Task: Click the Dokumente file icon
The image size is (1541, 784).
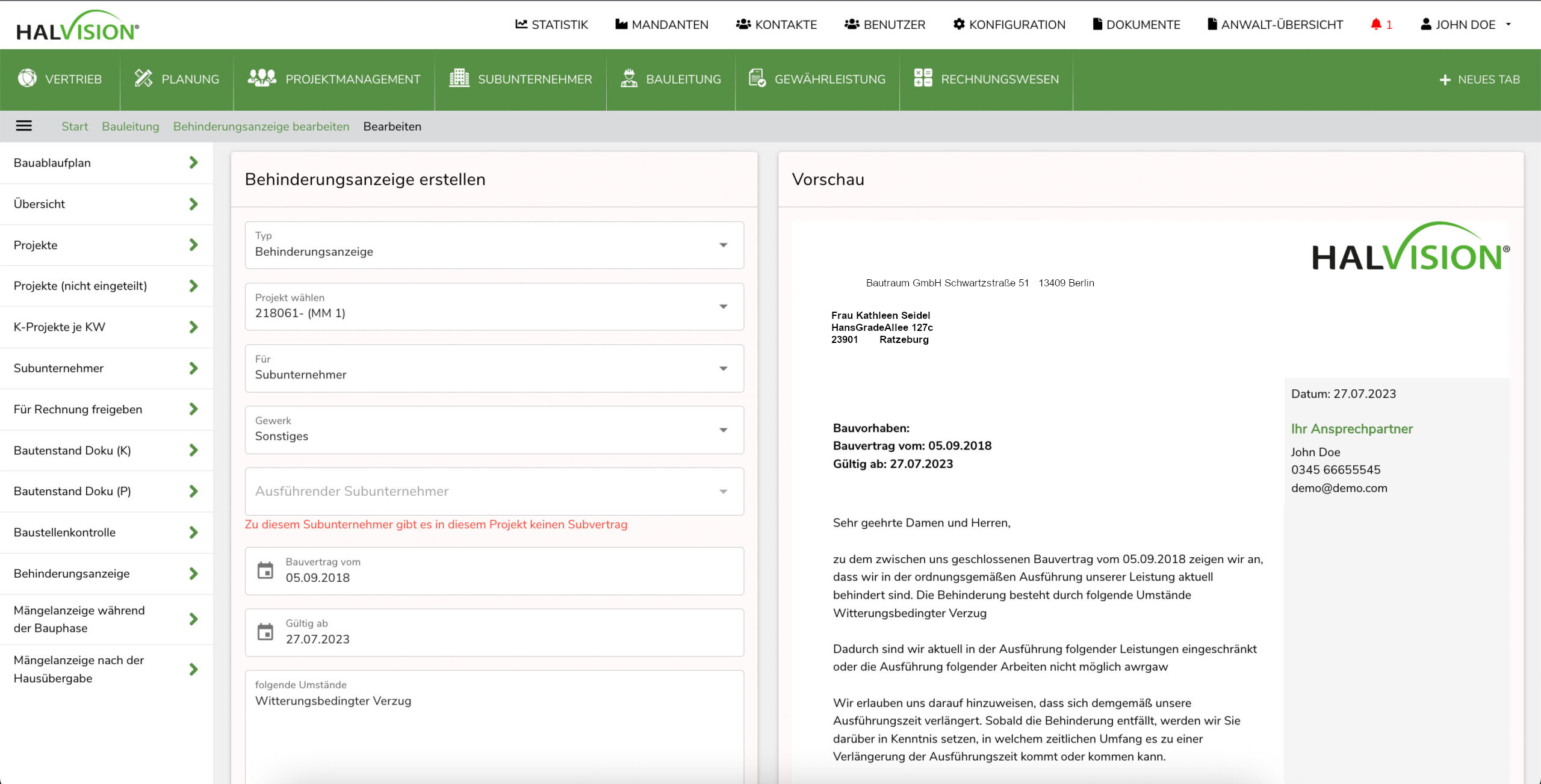Action: click(1097, 24)
